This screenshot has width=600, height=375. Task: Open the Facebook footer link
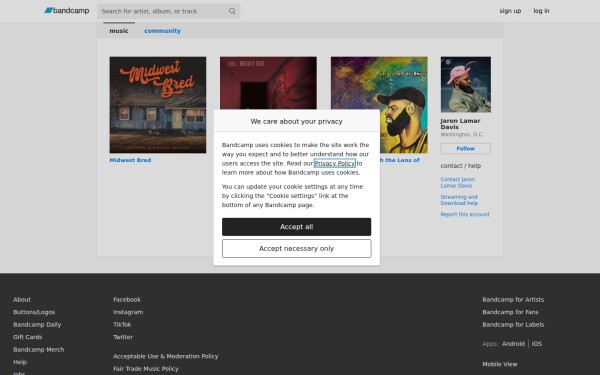[127, 299]
